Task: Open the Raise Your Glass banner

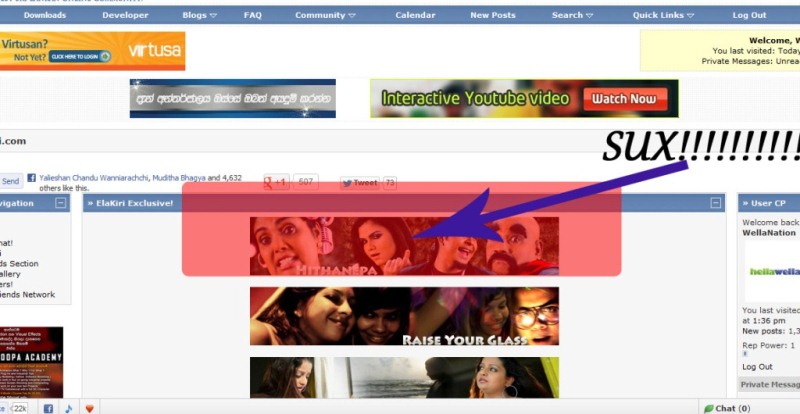Action: click(x=404, y=316)
